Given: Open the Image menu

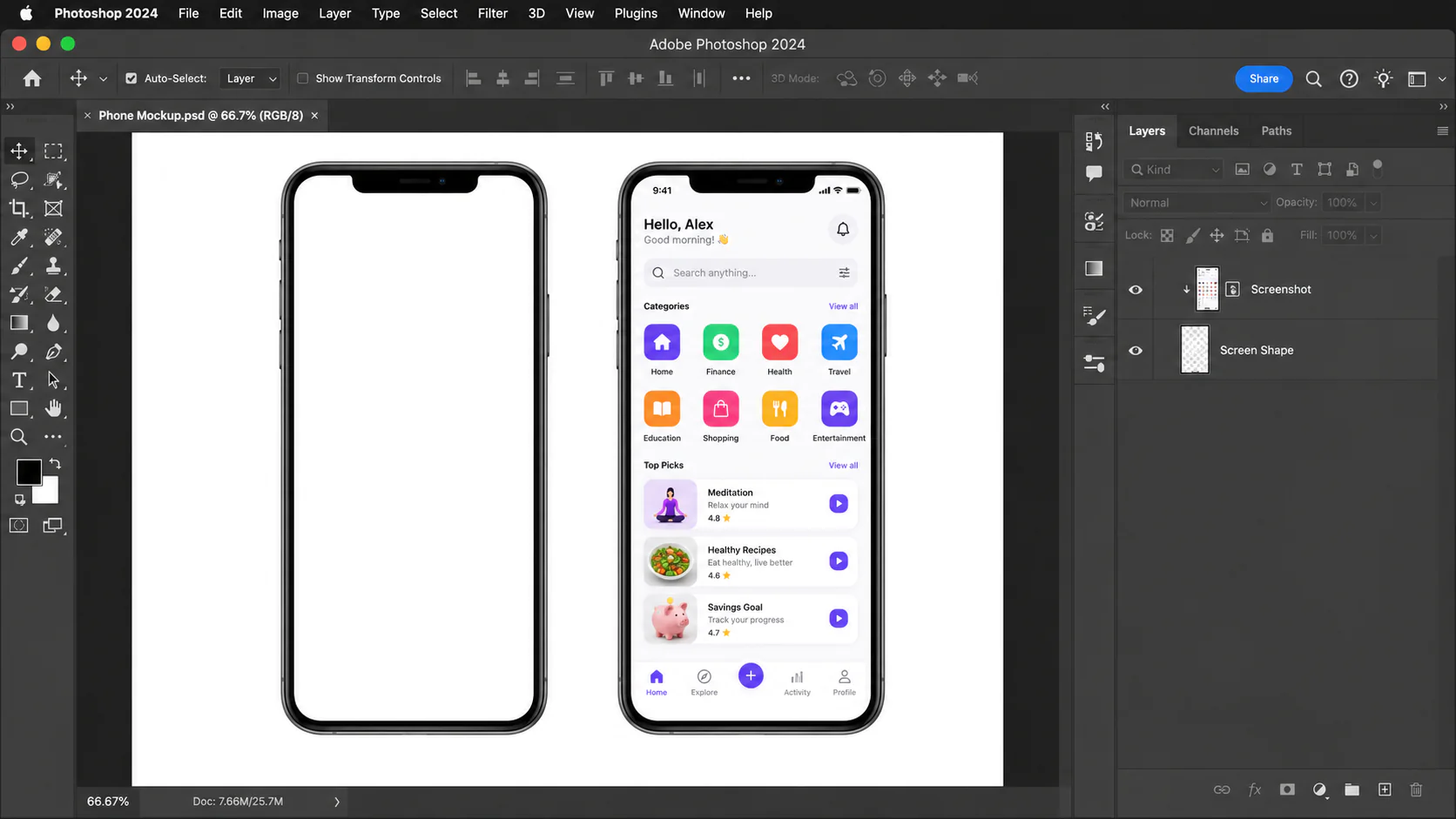Looking at the screenshot, I should pyautogui.click(x=280, y=13).
